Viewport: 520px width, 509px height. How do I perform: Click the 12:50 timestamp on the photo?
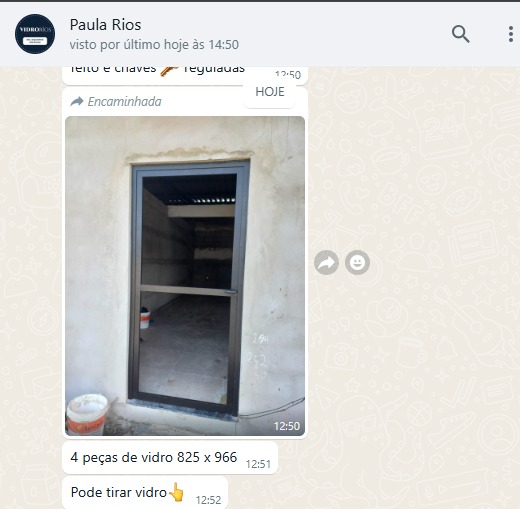287,426
